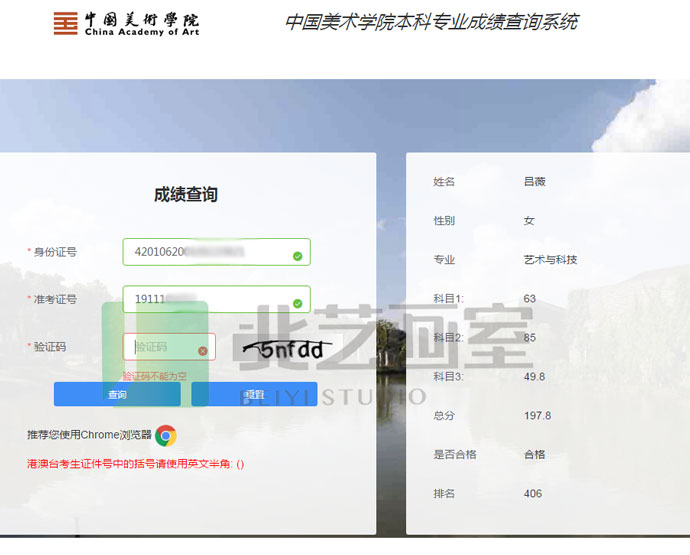The height and width of the screenshot is (555, 690).
Task: Click the 推荐您使用Chrome浏览器 text
Action: [x=89, y=435]
